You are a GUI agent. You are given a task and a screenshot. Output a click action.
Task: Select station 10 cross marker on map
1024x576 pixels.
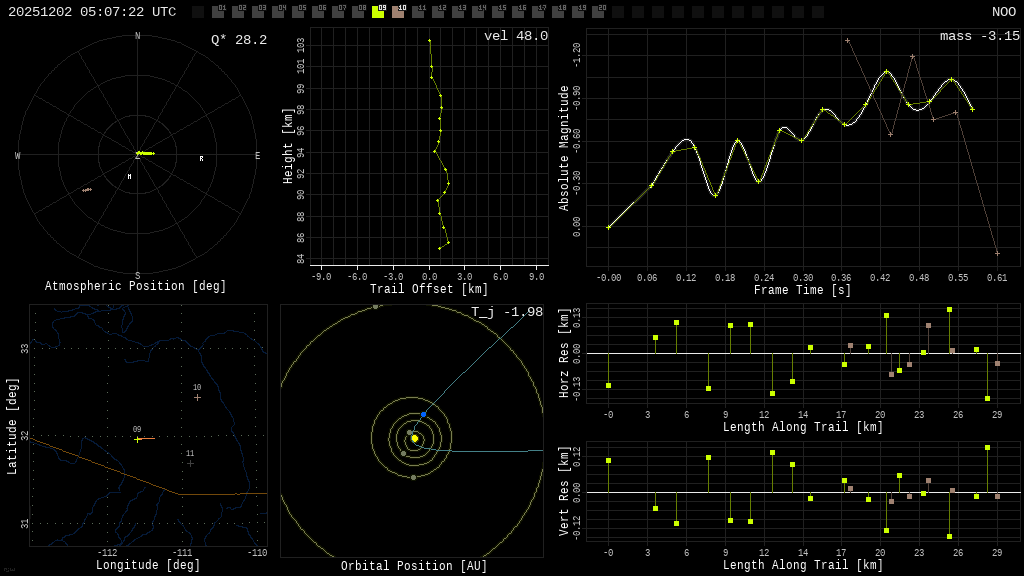point(197,397)
